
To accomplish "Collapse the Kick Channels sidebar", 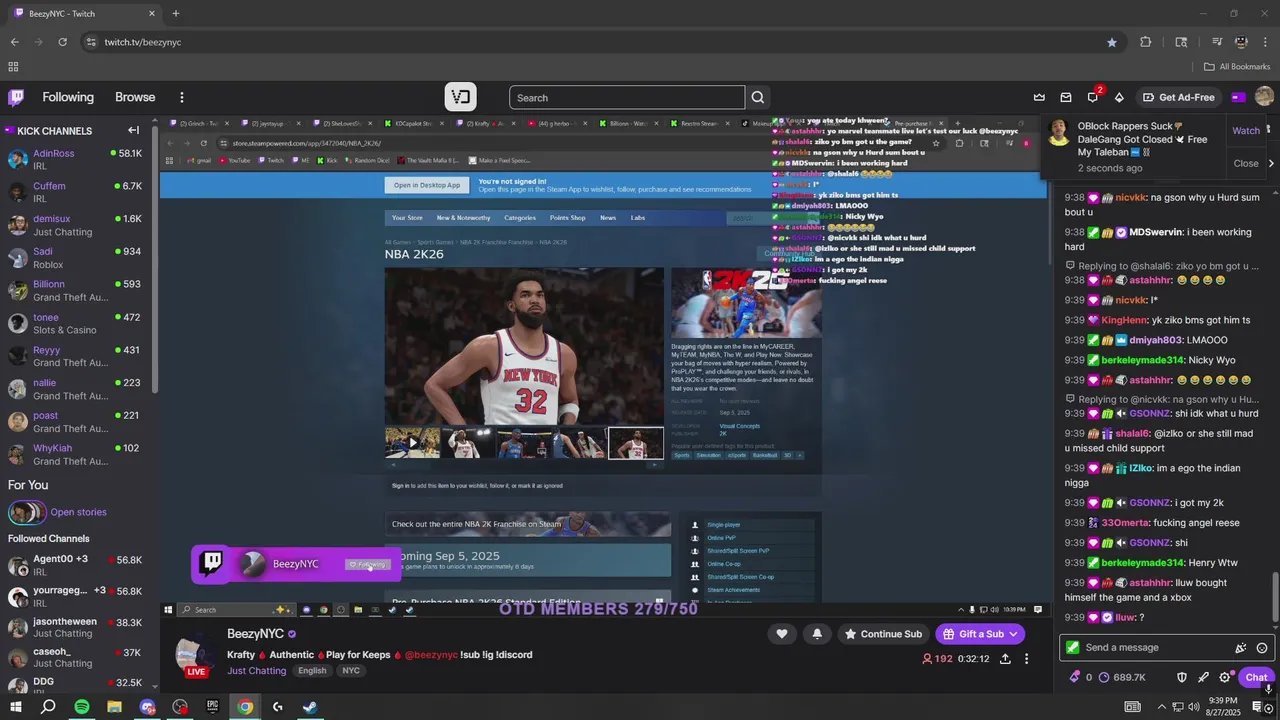I will [x=133, y=130].
